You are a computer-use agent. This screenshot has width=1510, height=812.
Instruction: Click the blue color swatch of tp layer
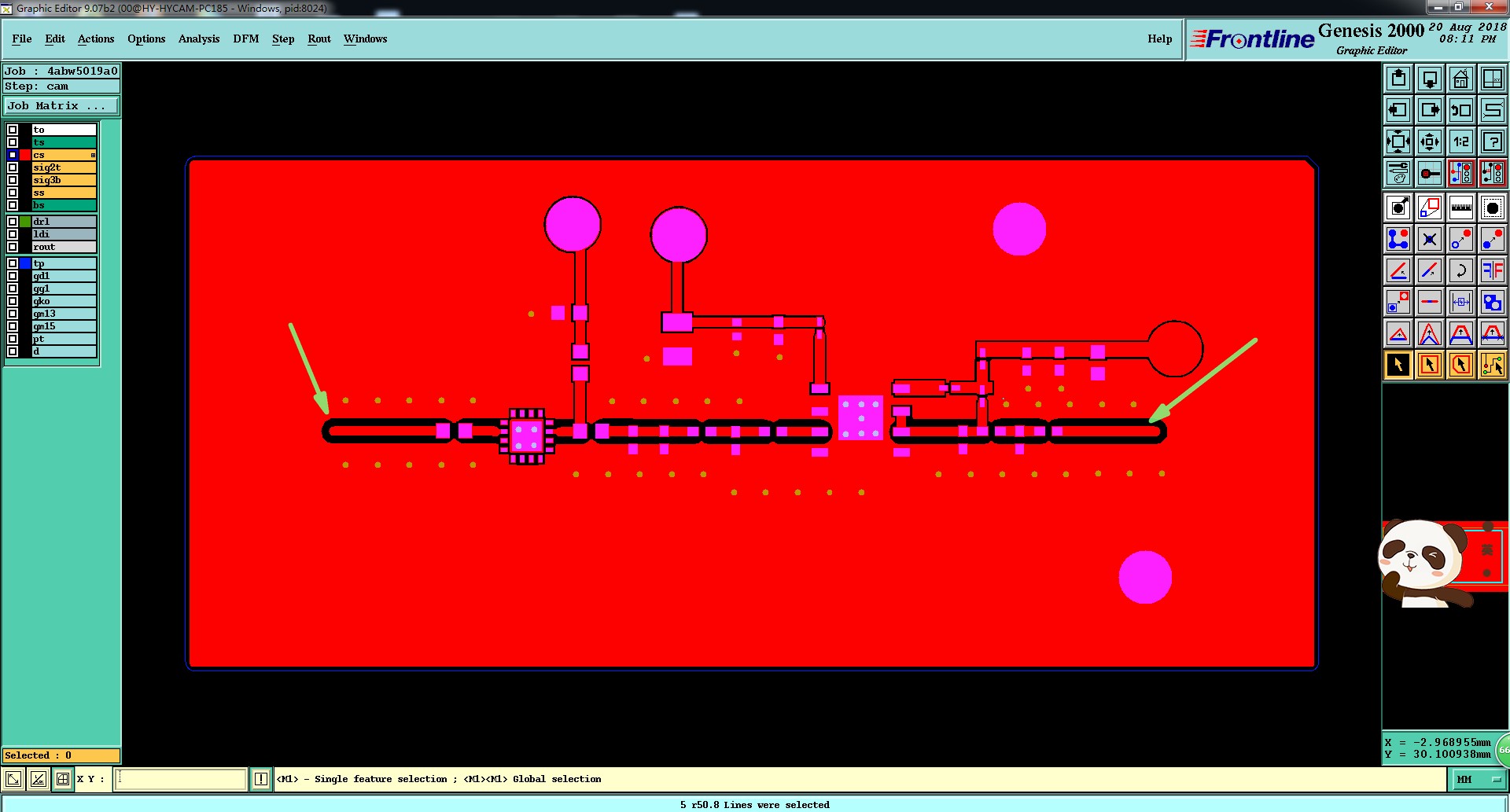pos(25,263)
